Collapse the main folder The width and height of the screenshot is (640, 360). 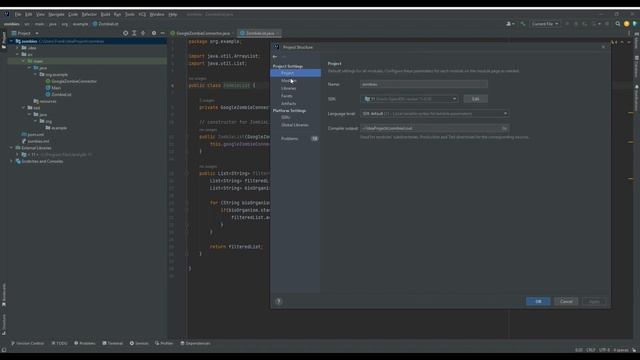(24, 61)
